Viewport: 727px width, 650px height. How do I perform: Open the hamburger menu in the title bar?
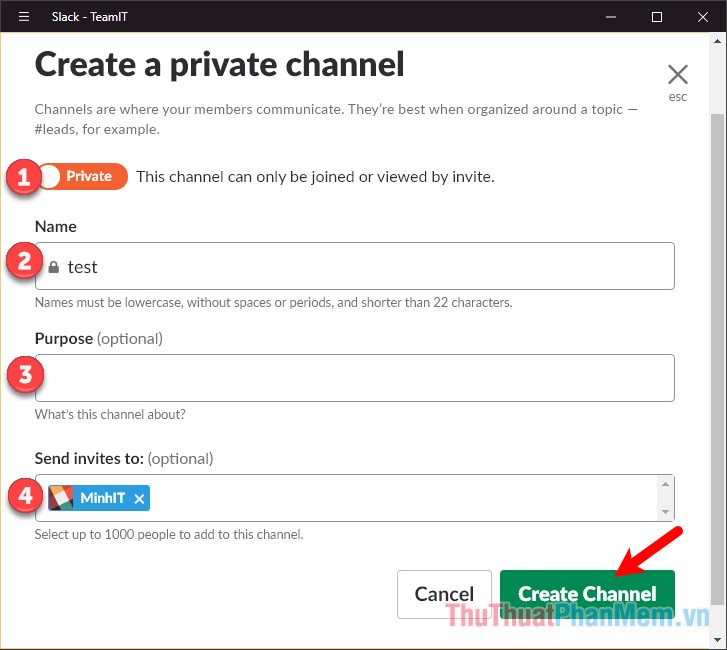coord(24,17)
